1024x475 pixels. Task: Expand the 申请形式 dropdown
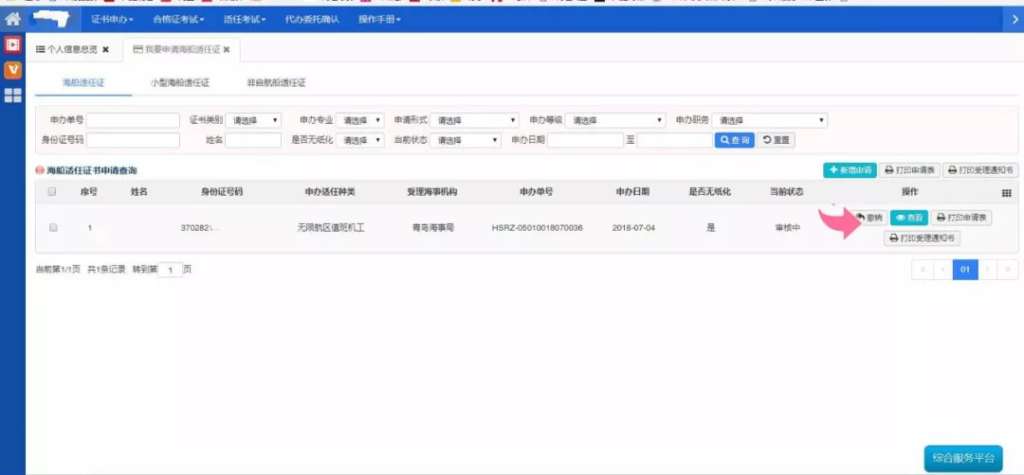[x=474, y=120]
